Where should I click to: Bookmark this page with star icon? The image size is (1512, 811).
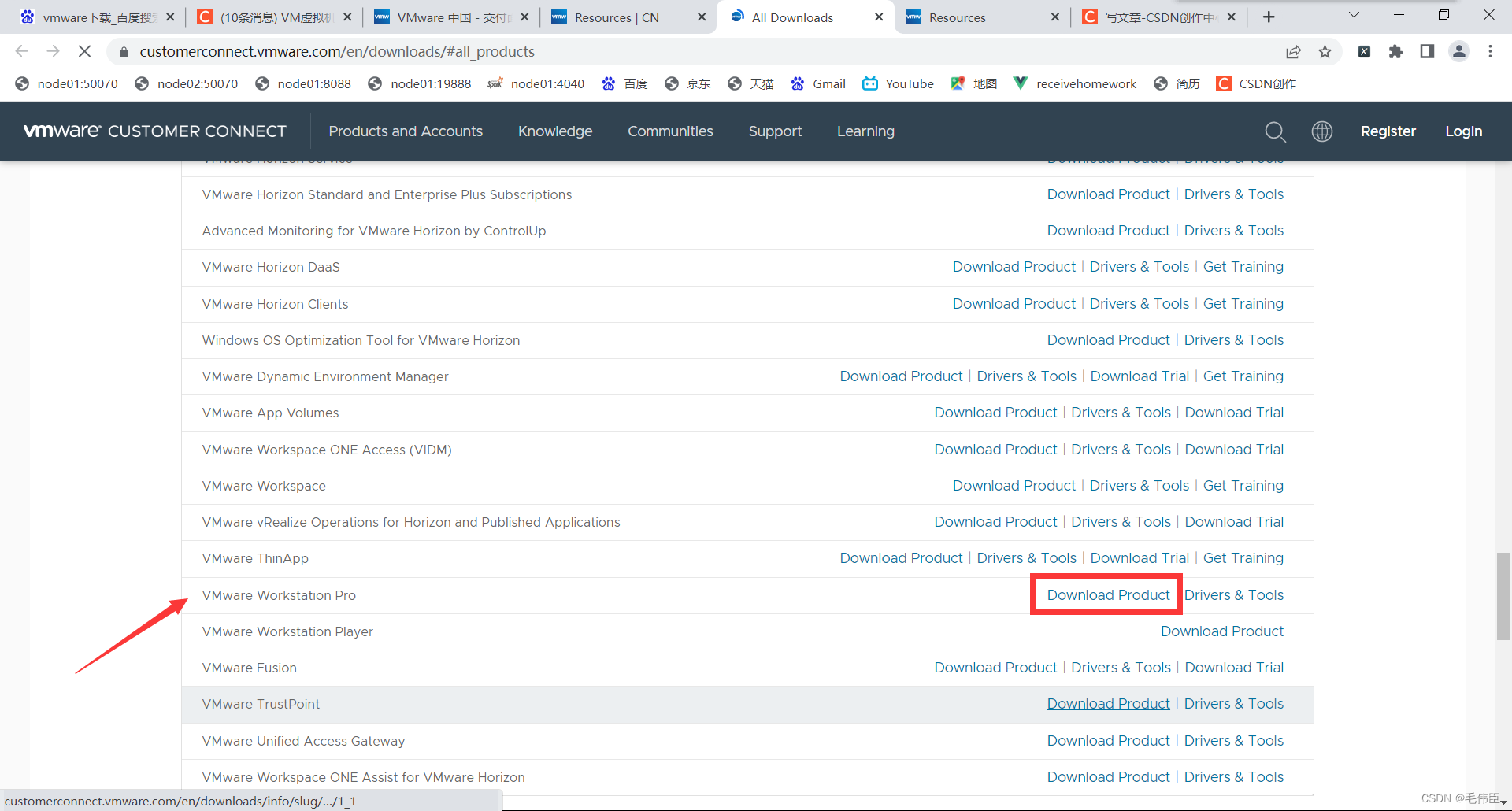click(x=1325, y=51)
